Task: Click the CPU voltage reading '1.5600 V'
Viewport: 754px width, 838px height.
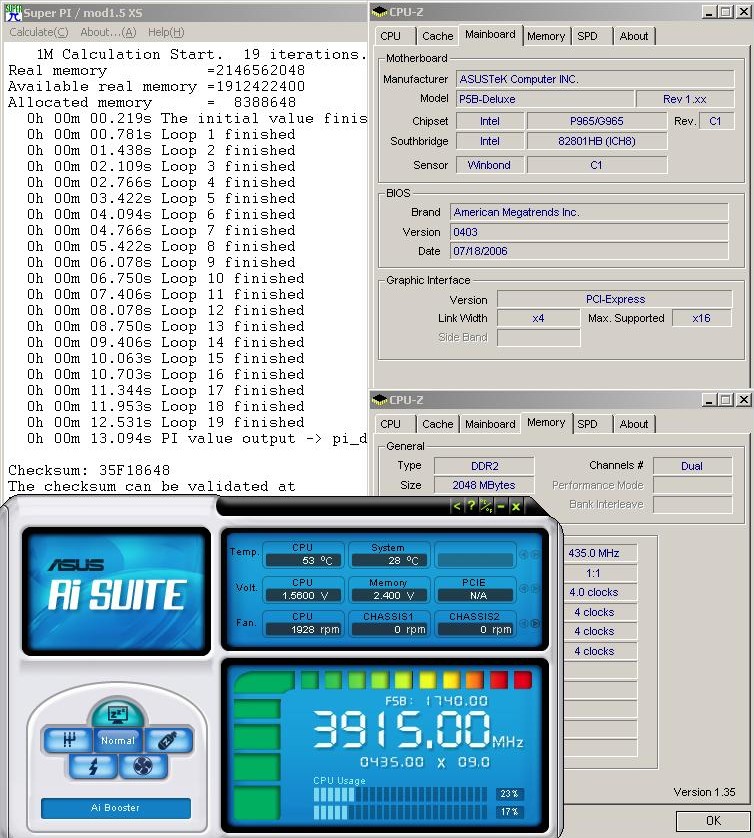Action: (305, 595)
